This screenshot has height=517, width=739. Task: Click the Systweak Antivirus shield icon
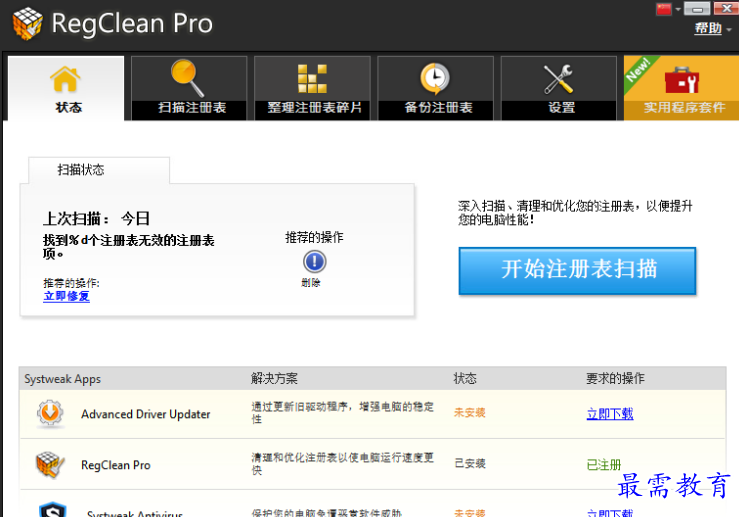[52, 510]
